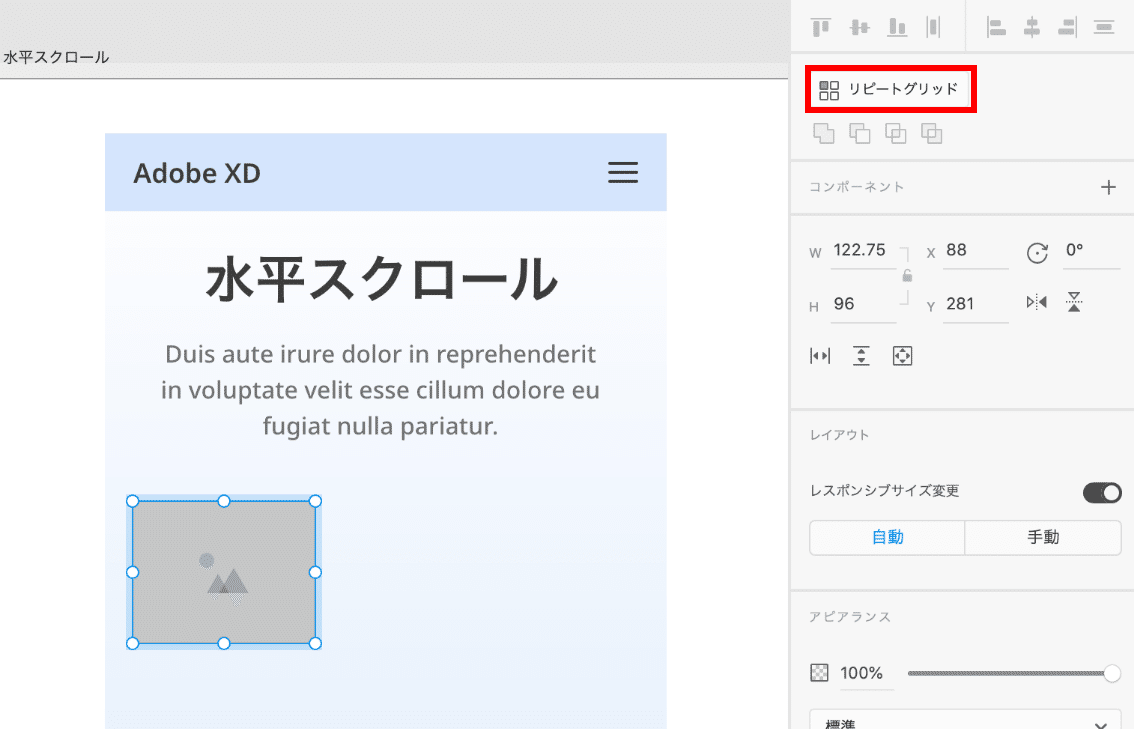This screenshot has width=1134, height=729.
Task: Click the opacity slider handle
Action: pos(1112,673)
